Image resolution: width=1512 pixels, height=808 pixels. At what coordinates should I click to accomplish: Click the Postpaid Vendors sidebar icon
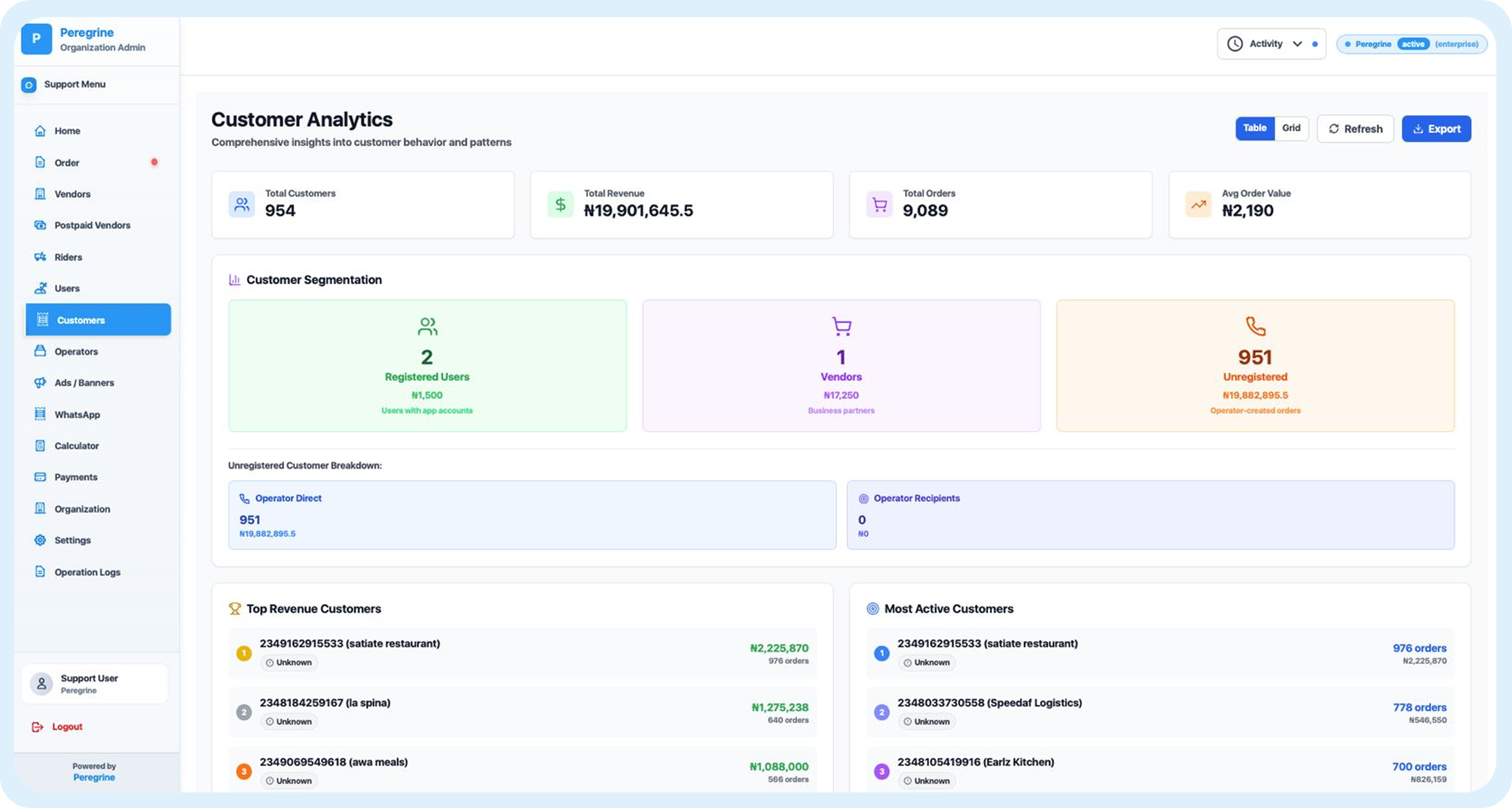click(x=39, y=225)
